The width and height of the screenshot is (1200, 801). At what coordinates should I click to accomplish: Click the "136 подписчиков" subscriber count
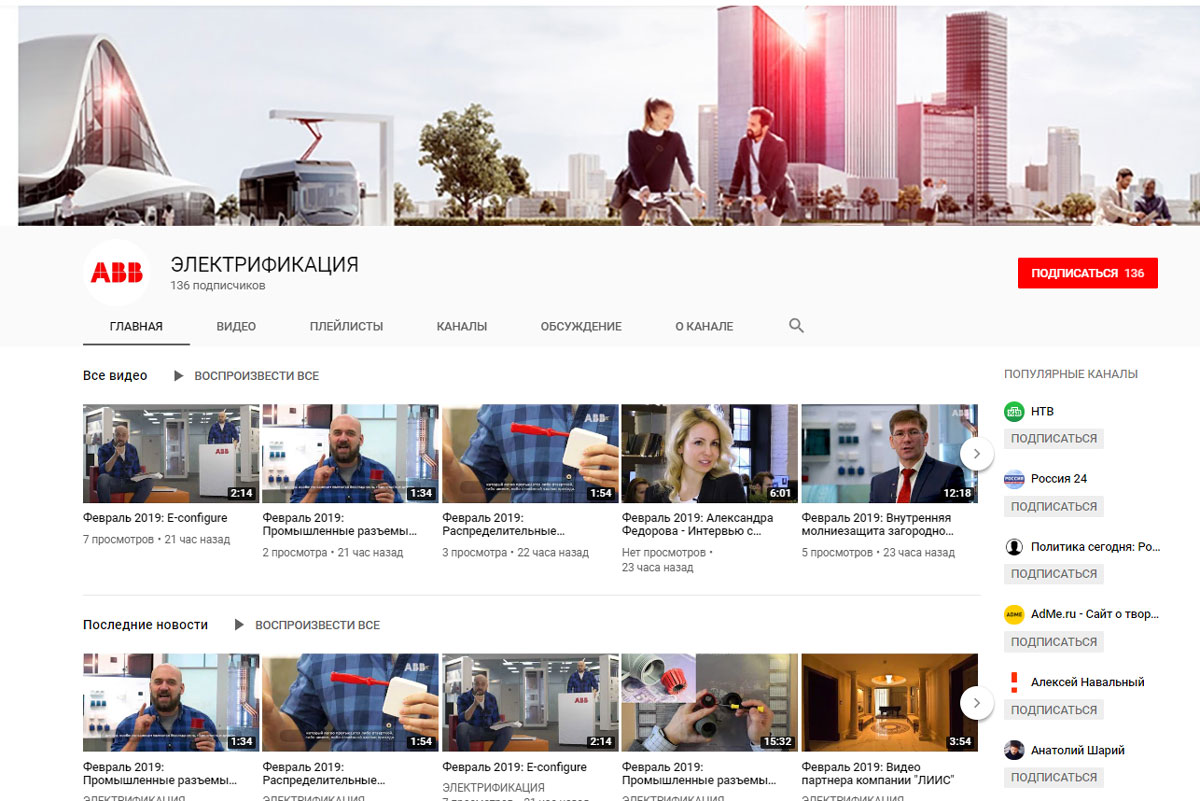(218, 286)
